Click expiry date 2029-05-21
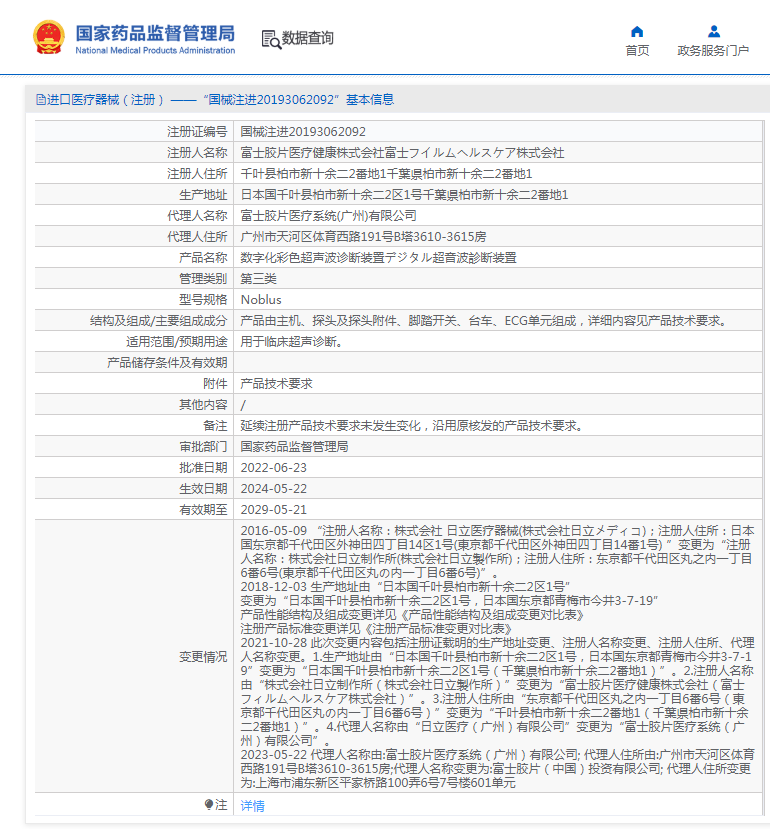Screen dimensions: 770x829 (273, 510)
